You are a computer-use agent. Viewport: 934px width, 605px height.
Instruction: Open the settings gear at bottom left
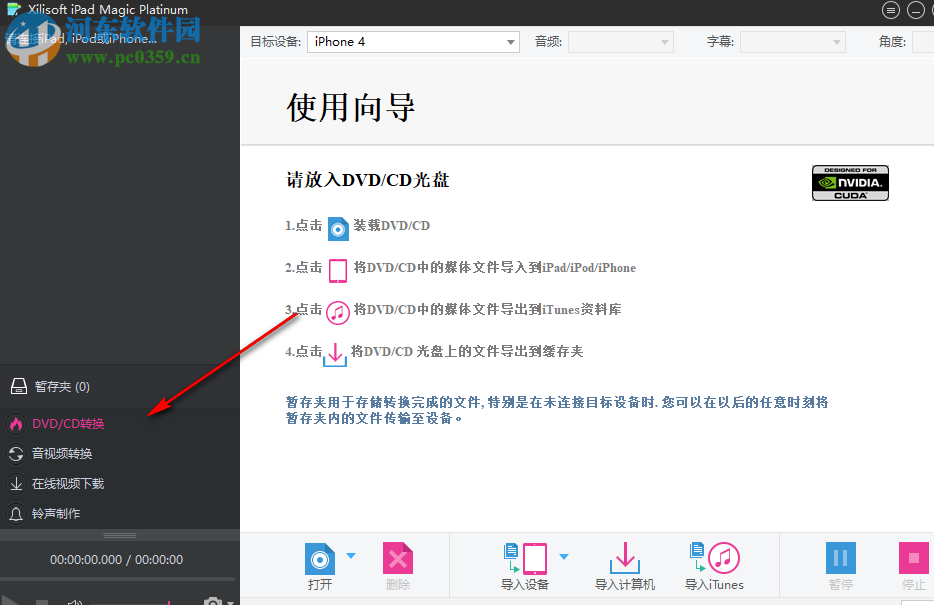pos(213,600)
